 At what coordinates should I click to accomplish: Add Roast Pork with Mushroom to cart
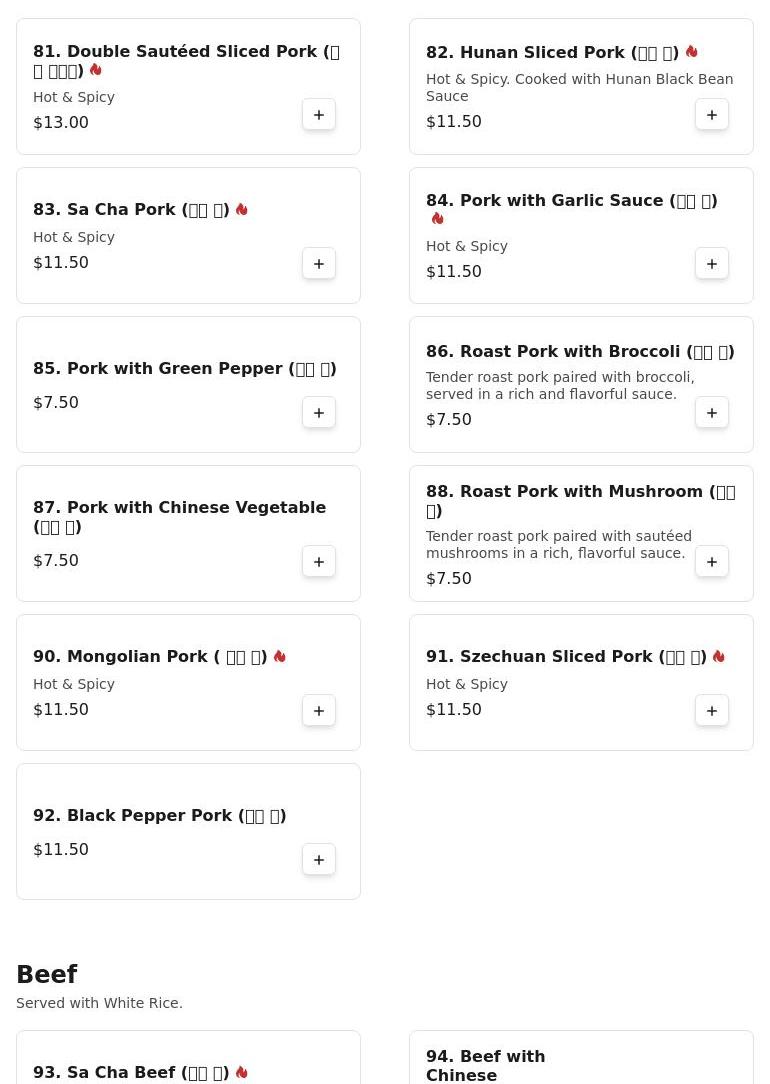click(x=712, y=562)
